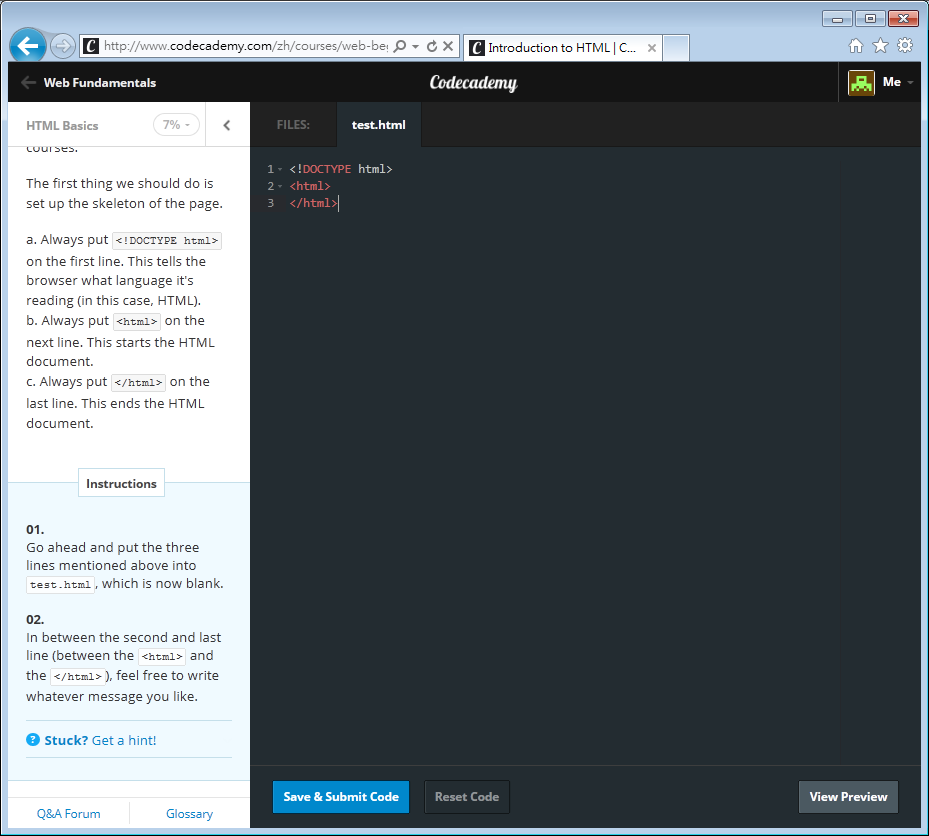Fold code at line 2 arrow
This screenshot has width=929, height=836.
280,187
